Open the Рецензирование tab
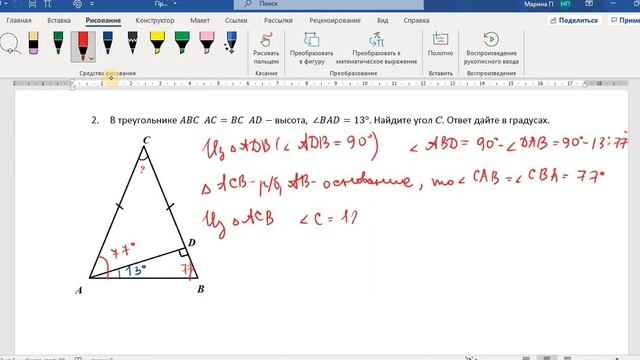This screenshot has width=640, height=360. click(x=335, y=20)
